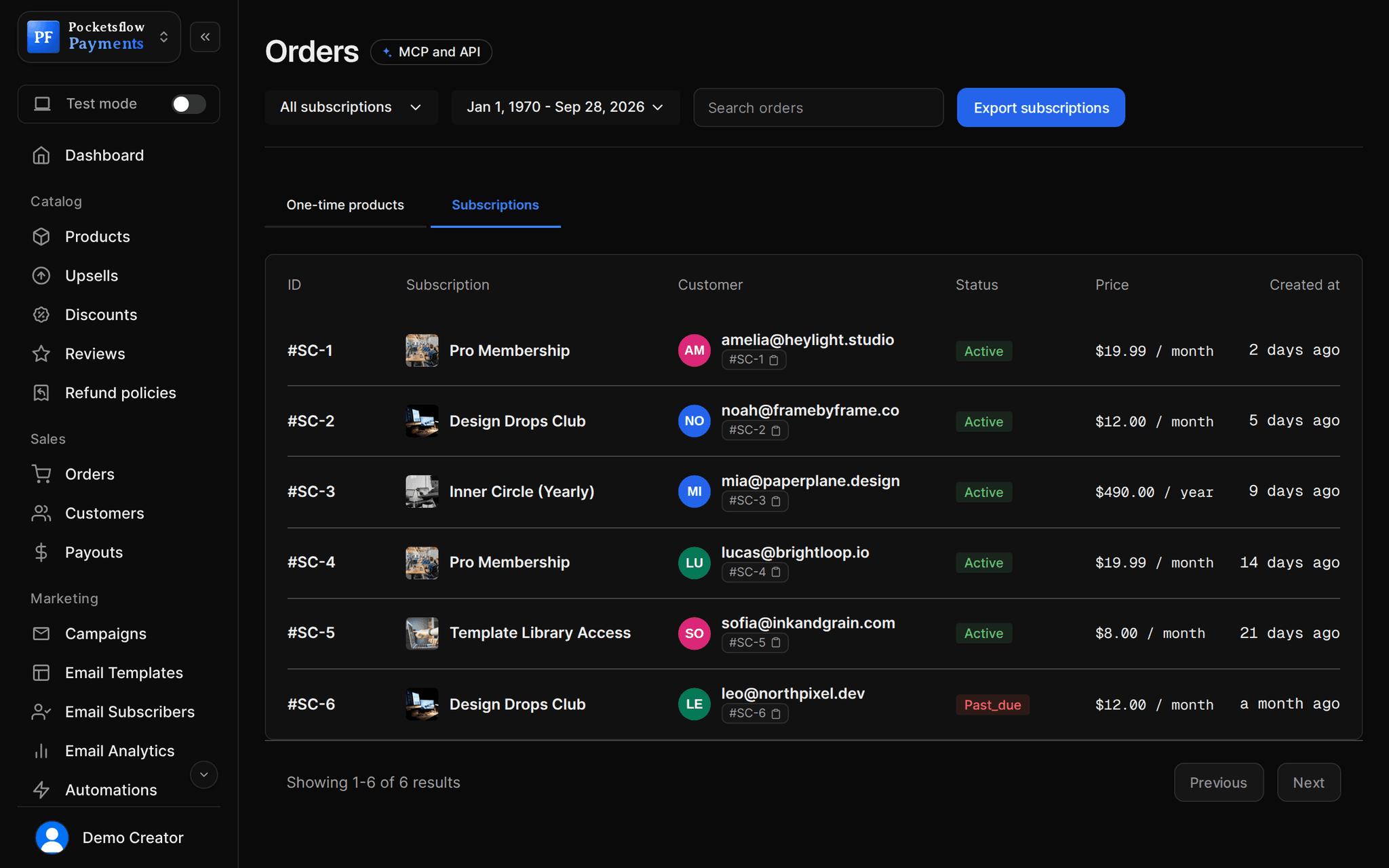The image size is (1389, 868).
Task: Click the Pro Membership thumbnail in #SC-1 row
Action: pyautogui.click(x=422, y=351)
